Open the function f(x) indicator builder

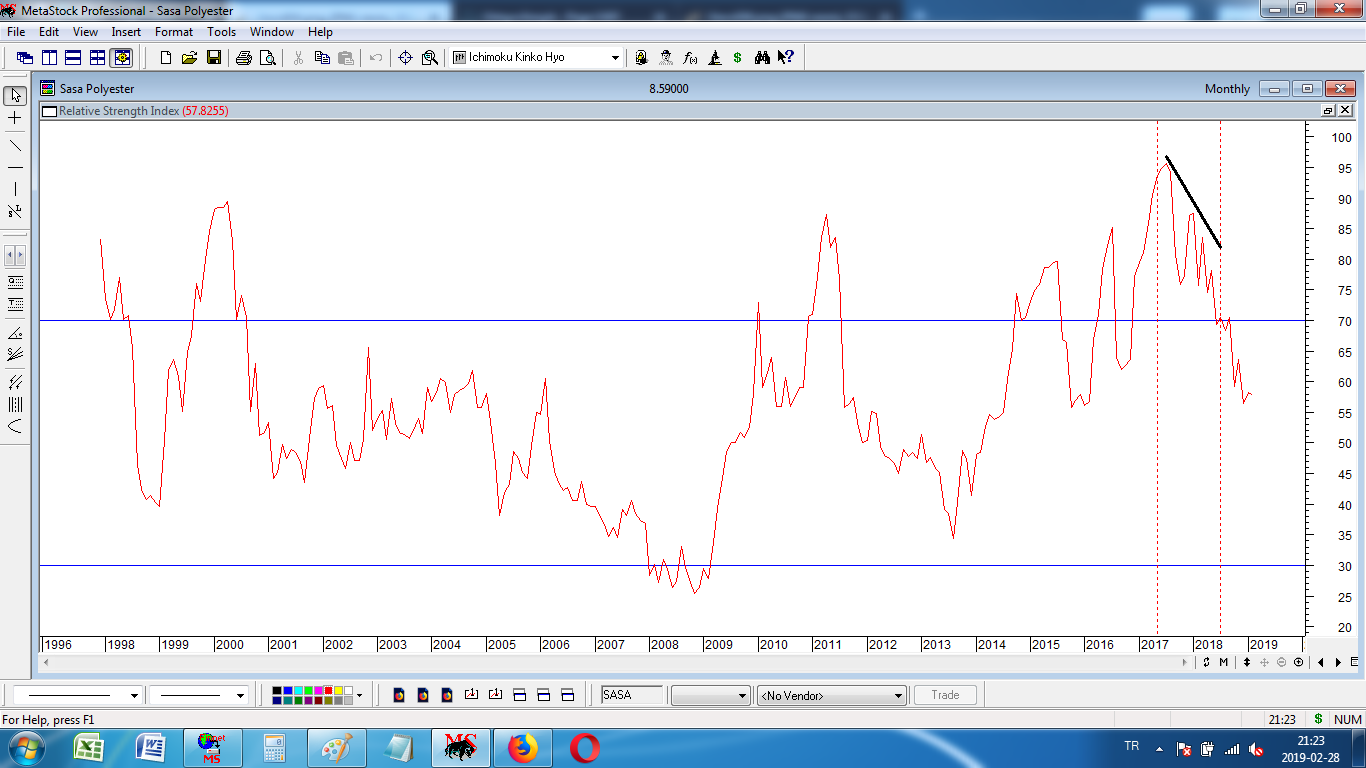690,58
